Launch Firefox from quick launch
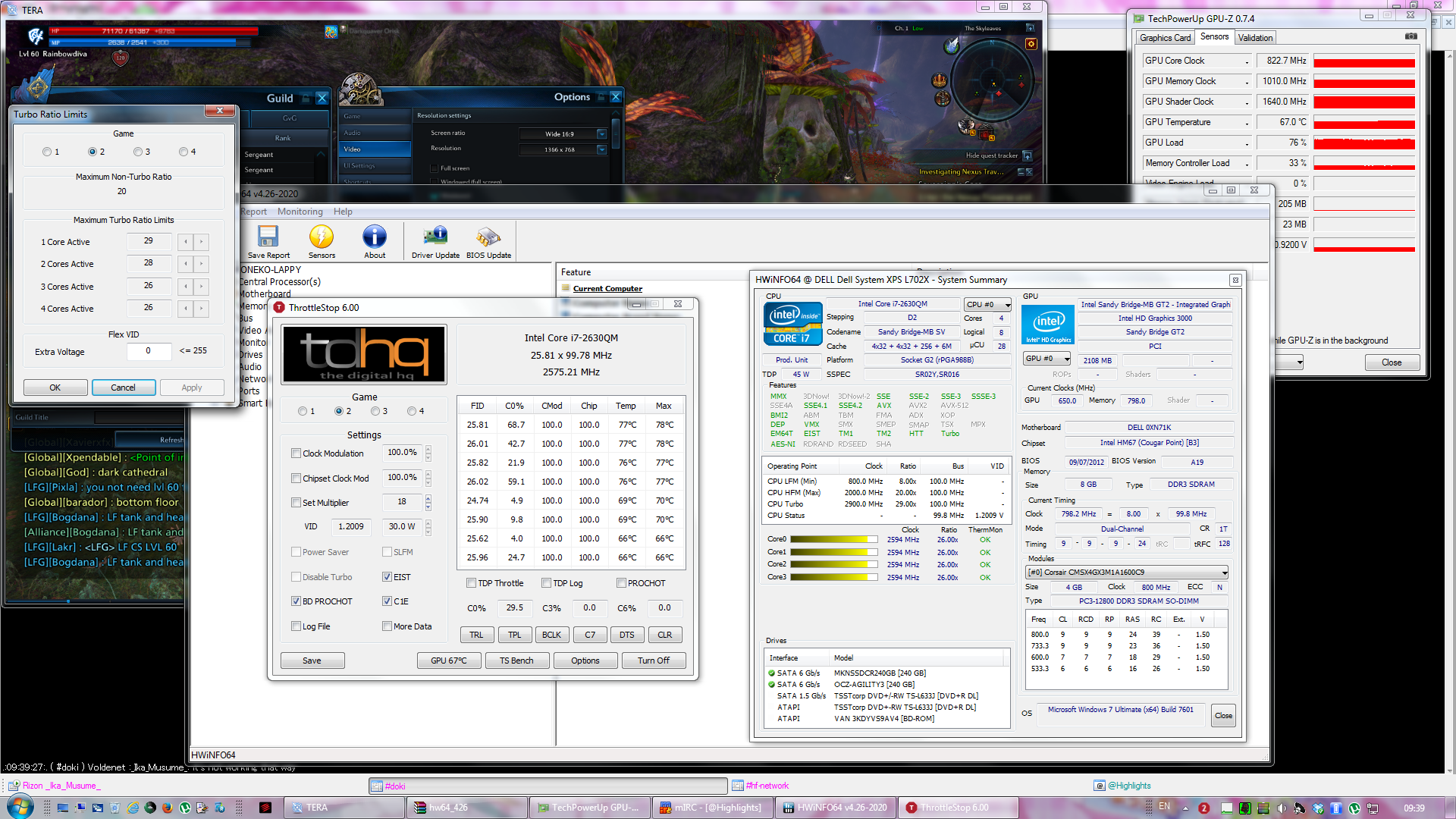Viewport: 1456px width, 819px height. click(167, 808)
